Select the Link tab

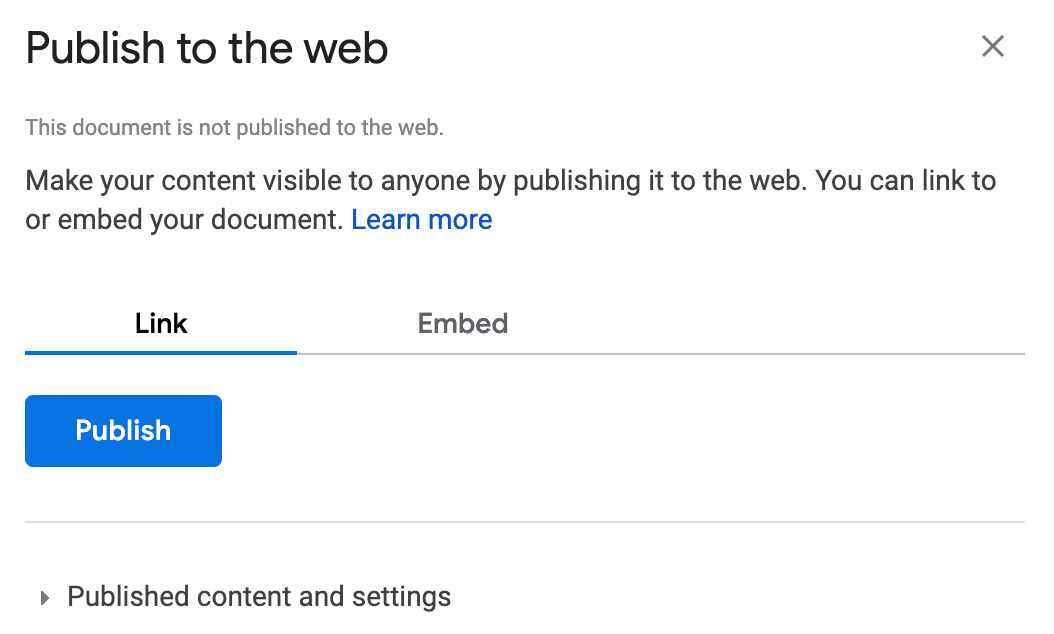[161, 324]
